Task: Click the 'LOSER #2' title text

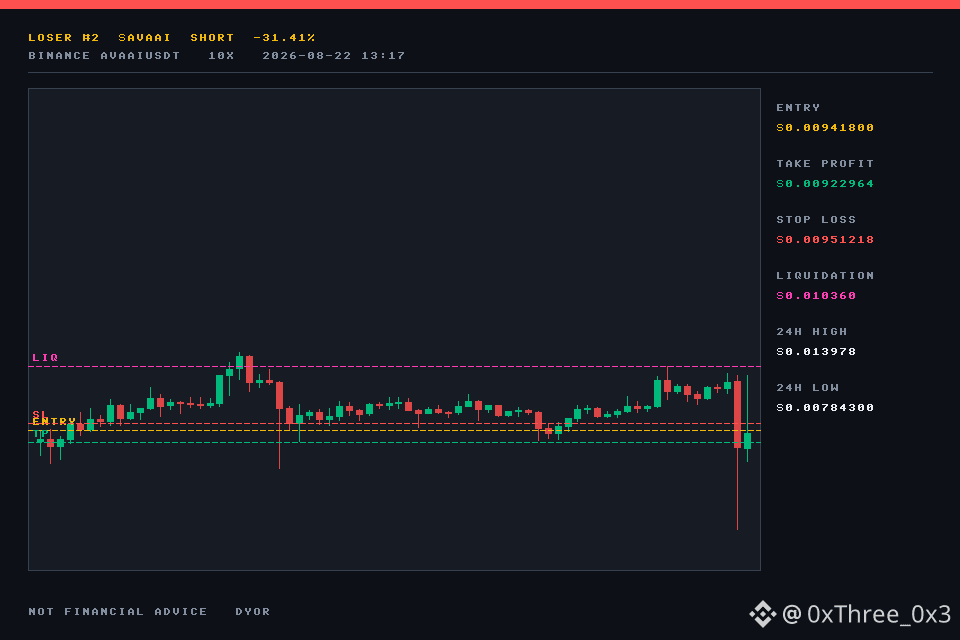Action: [64, 38]
